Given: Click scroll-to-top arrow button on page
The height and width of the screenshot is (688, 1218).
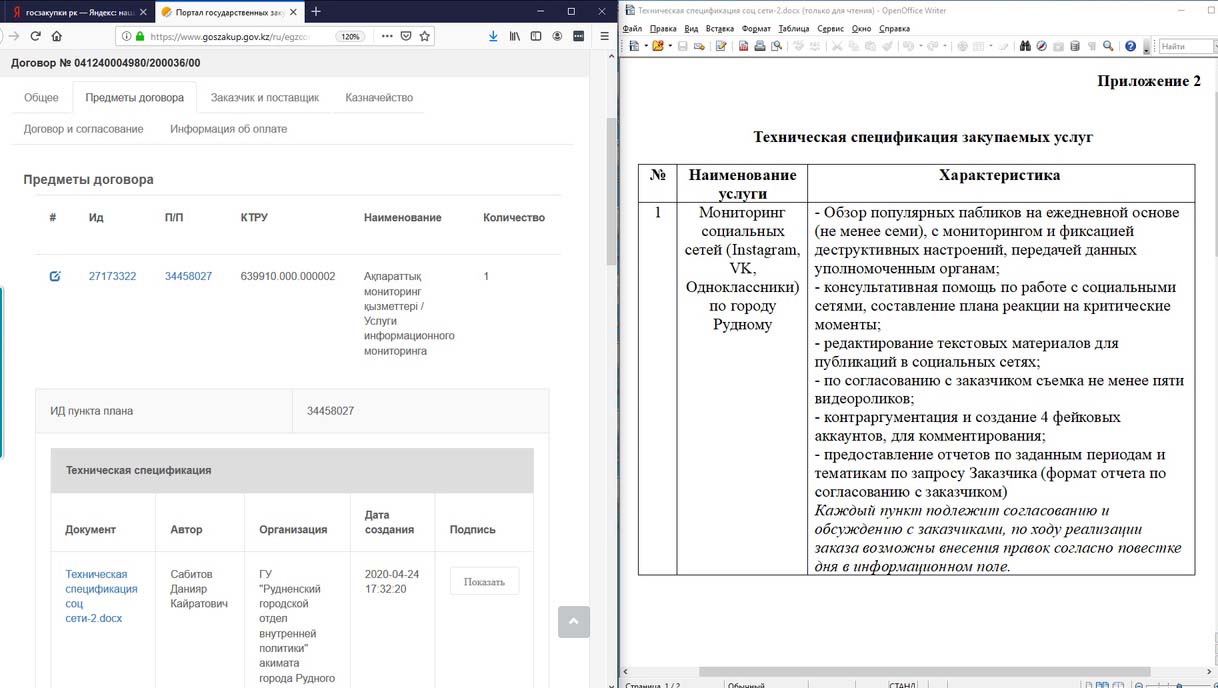Looking at the screenshot, I should 574,621.
